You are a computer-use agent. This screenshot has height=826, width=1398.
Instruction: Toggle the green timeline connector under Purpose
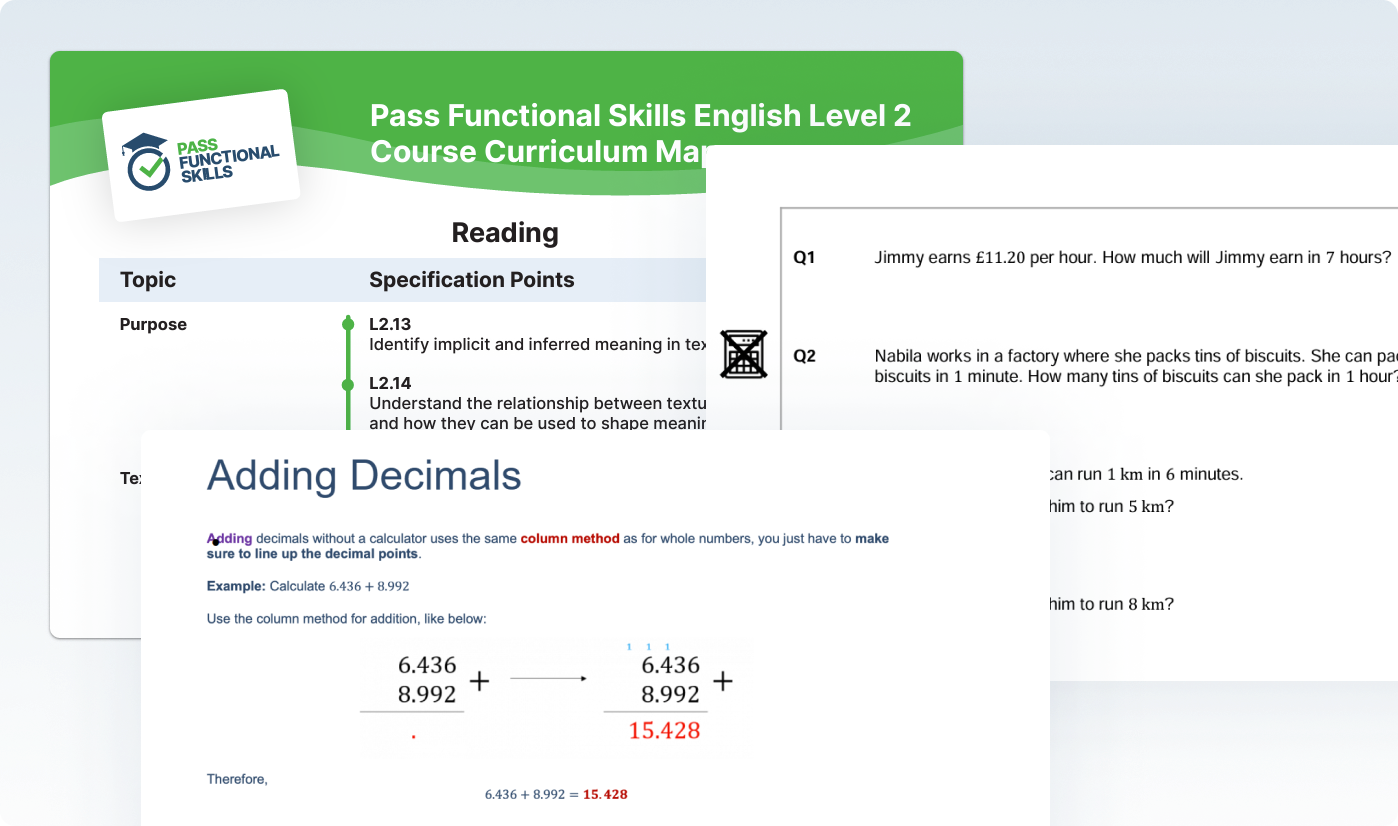pos(348,355)
